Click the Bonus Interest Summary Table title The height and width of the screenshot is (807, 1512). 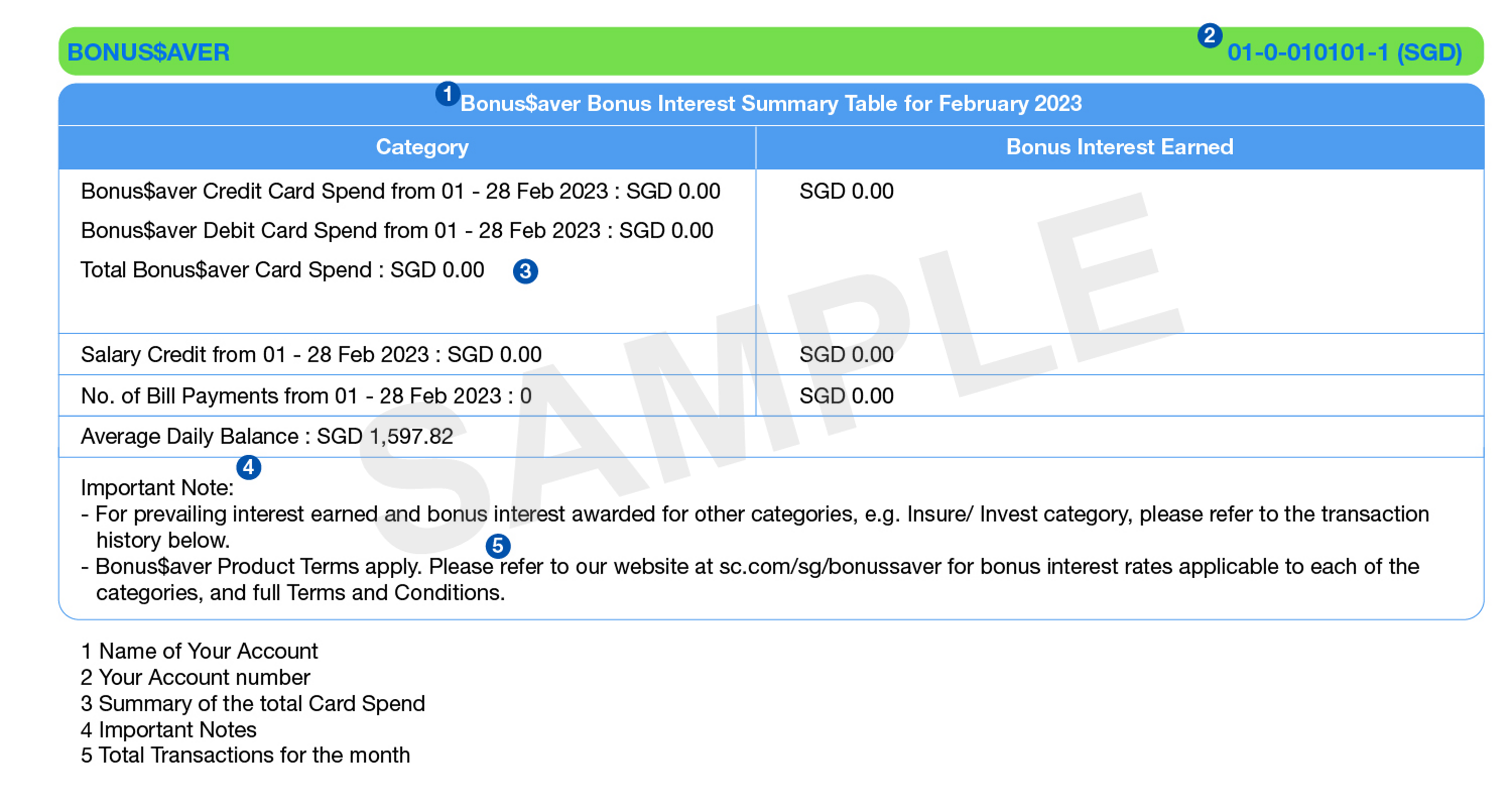pos(771,103)
